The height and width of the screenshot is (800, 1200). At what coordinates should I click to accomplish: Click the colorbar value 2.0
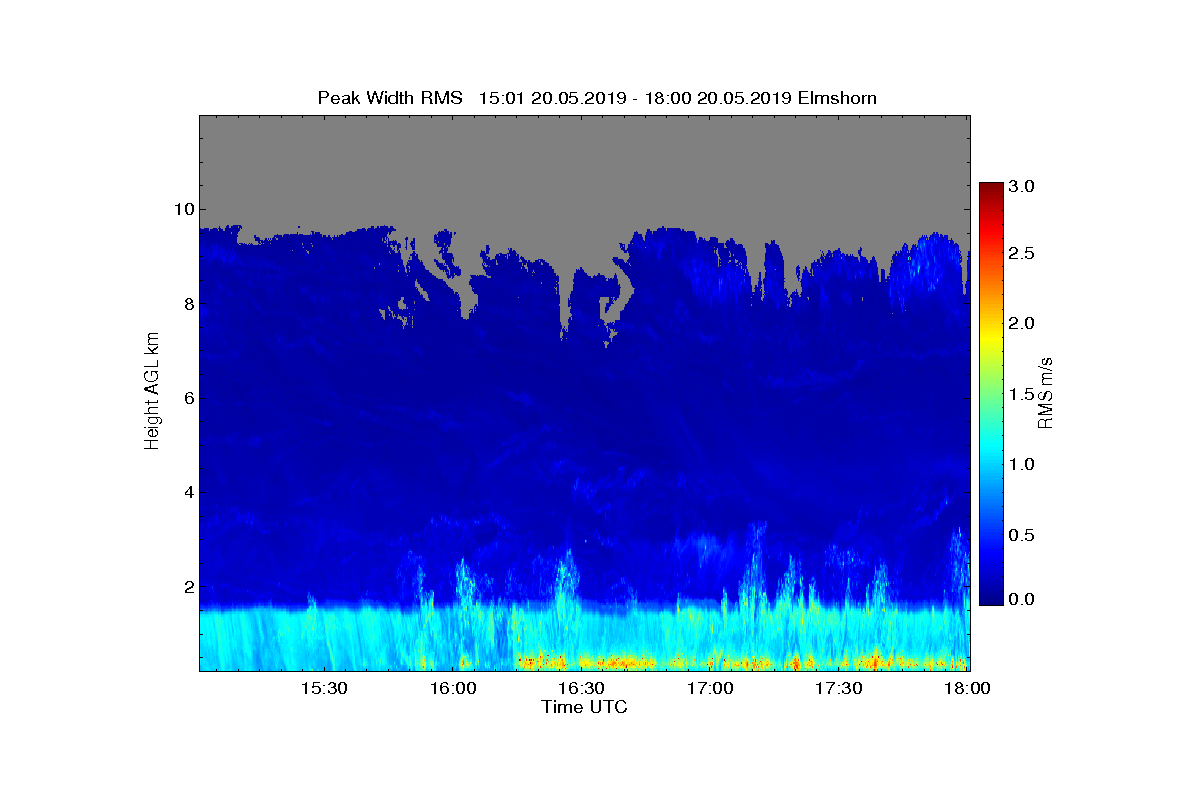point(1022,323)
